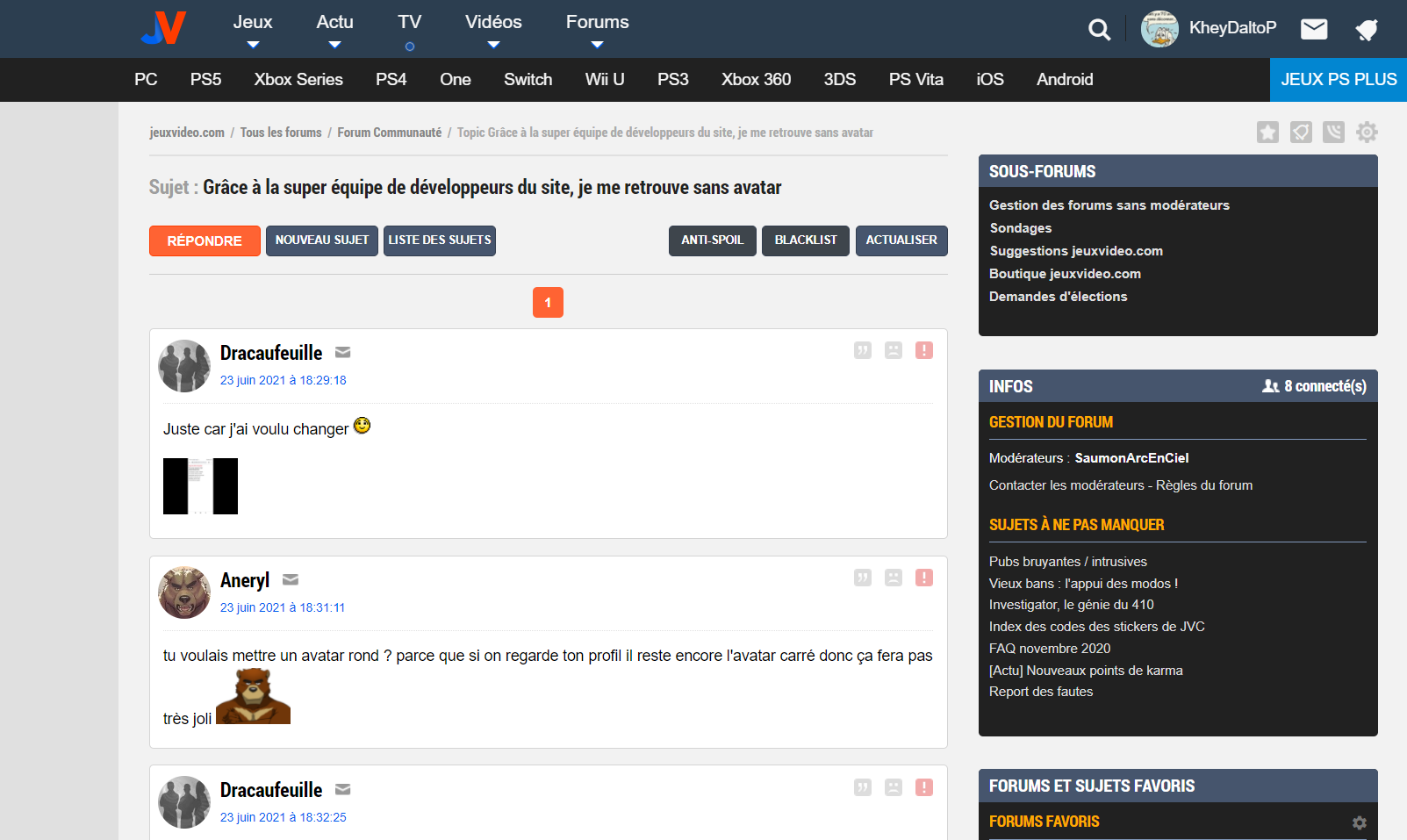Select the Switch platform tab
Viewport: 1407px width, 840px height.
coord(528,80)
